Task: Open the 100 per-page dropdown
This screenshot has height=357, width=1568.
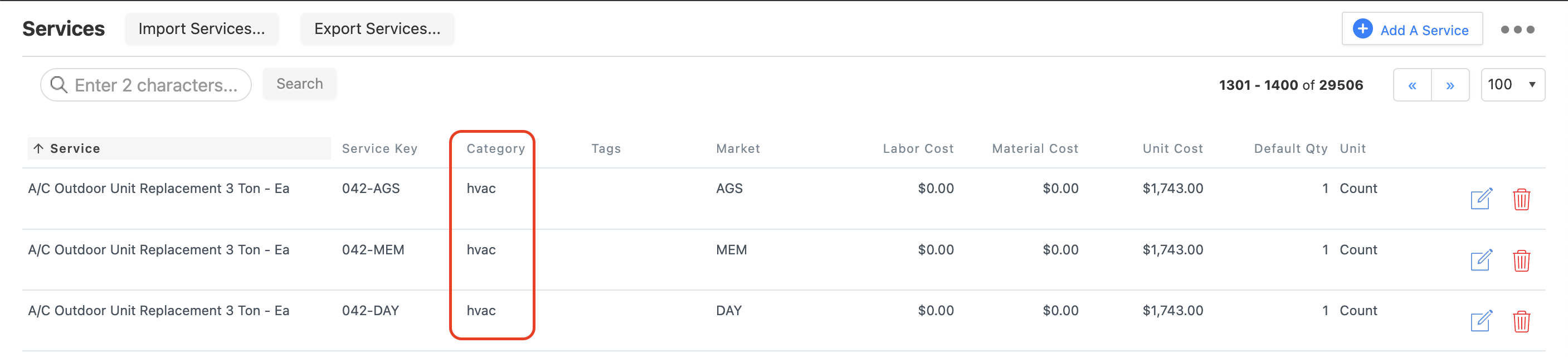Action: click(x=1513, y=85)
